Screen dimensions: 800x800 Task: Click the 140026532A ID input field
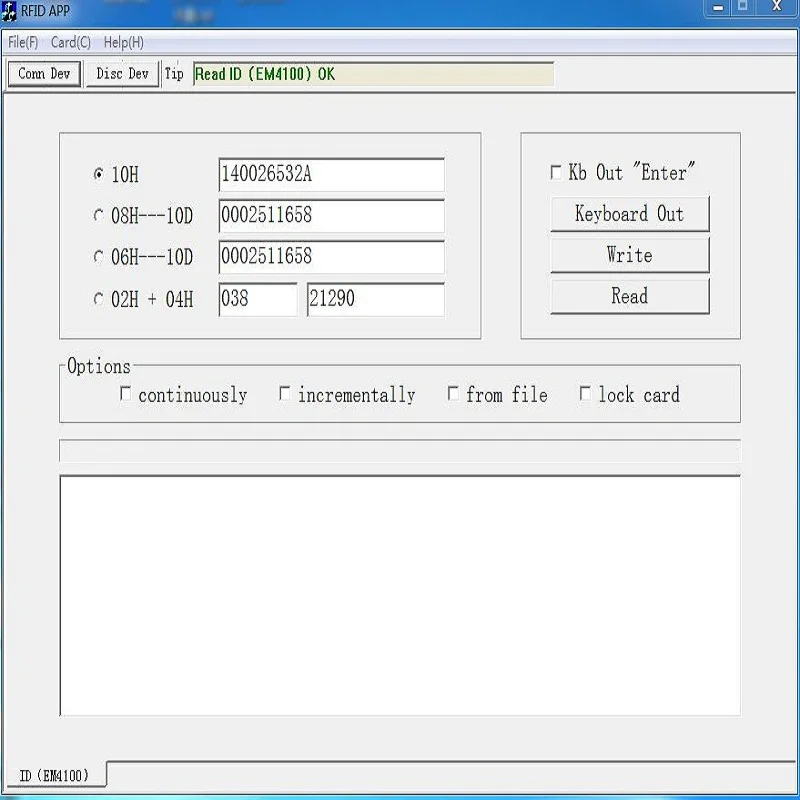click(x=332, y=174)
